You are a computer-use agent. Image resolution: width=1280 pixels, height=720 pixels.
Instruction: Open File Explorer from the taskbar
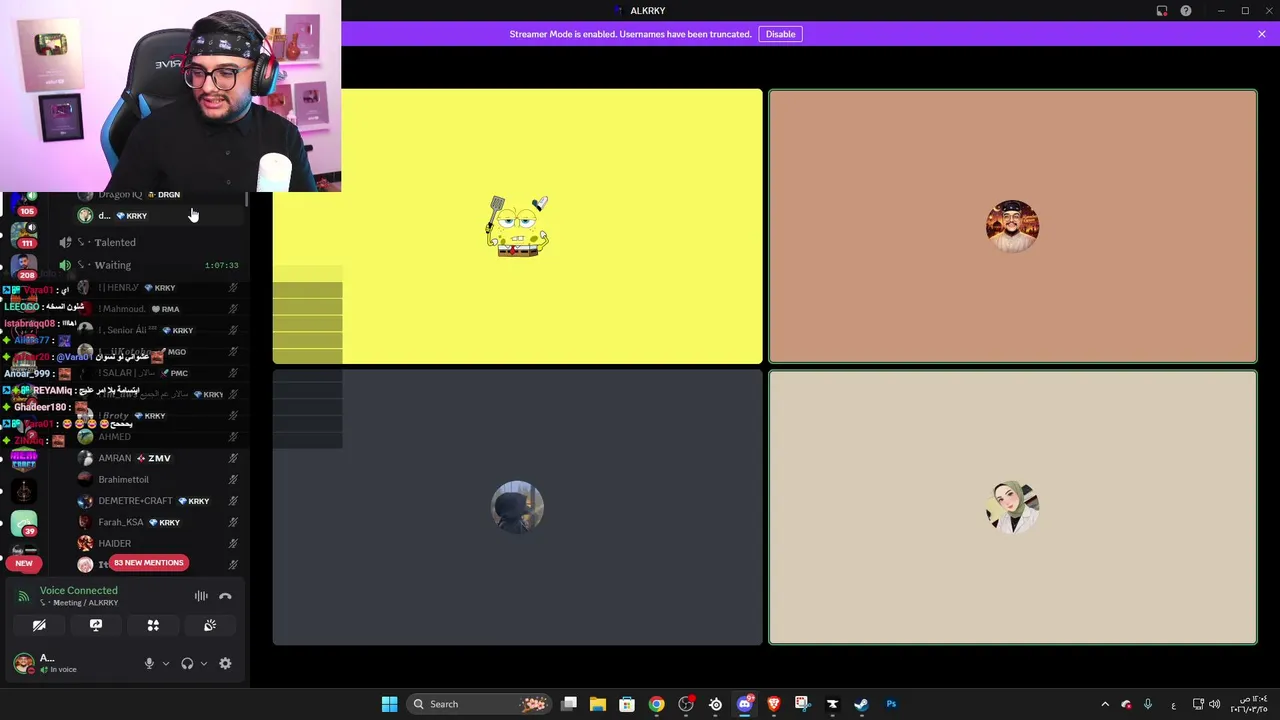[598, 704]
